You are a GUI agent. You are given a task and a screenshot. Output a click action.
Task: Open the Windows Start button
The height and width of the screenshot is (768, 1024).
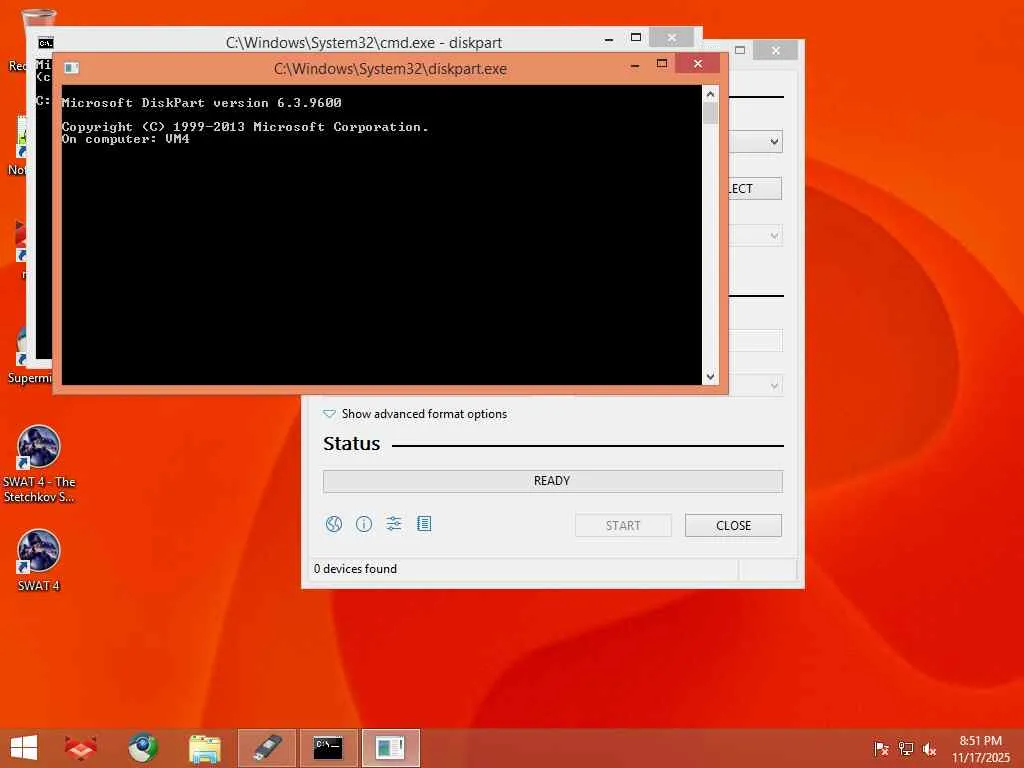click(x=24, y=748)
